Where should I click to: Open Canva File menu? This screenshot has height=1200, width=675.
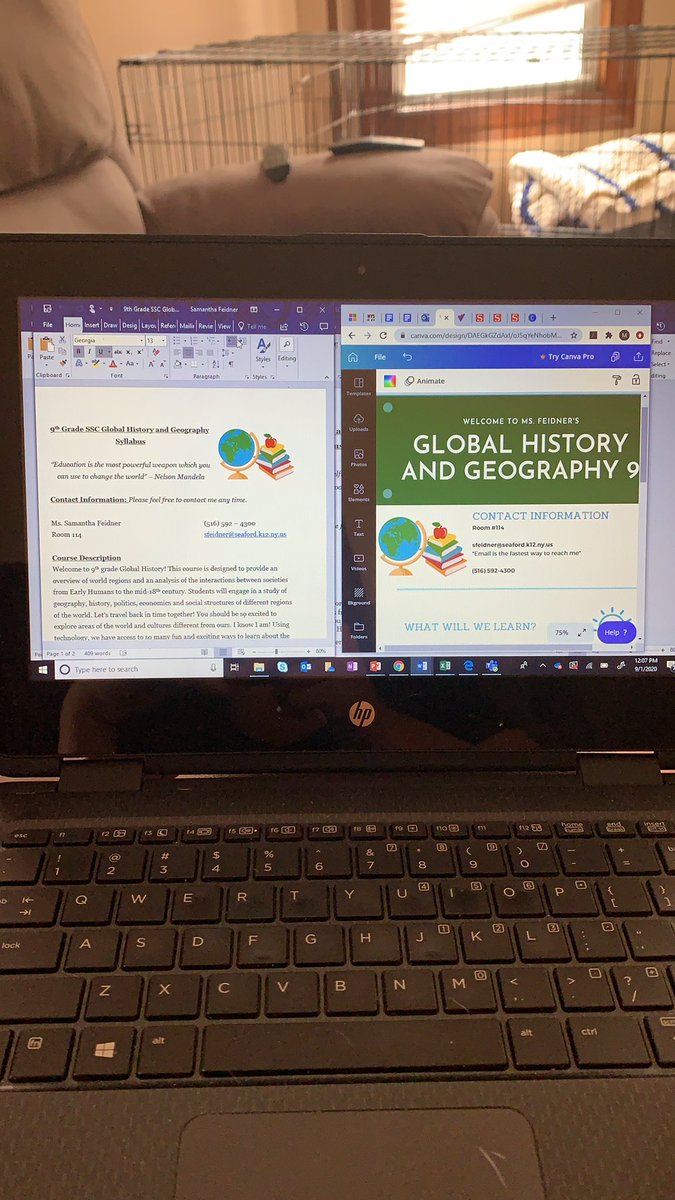click(380, 356)
